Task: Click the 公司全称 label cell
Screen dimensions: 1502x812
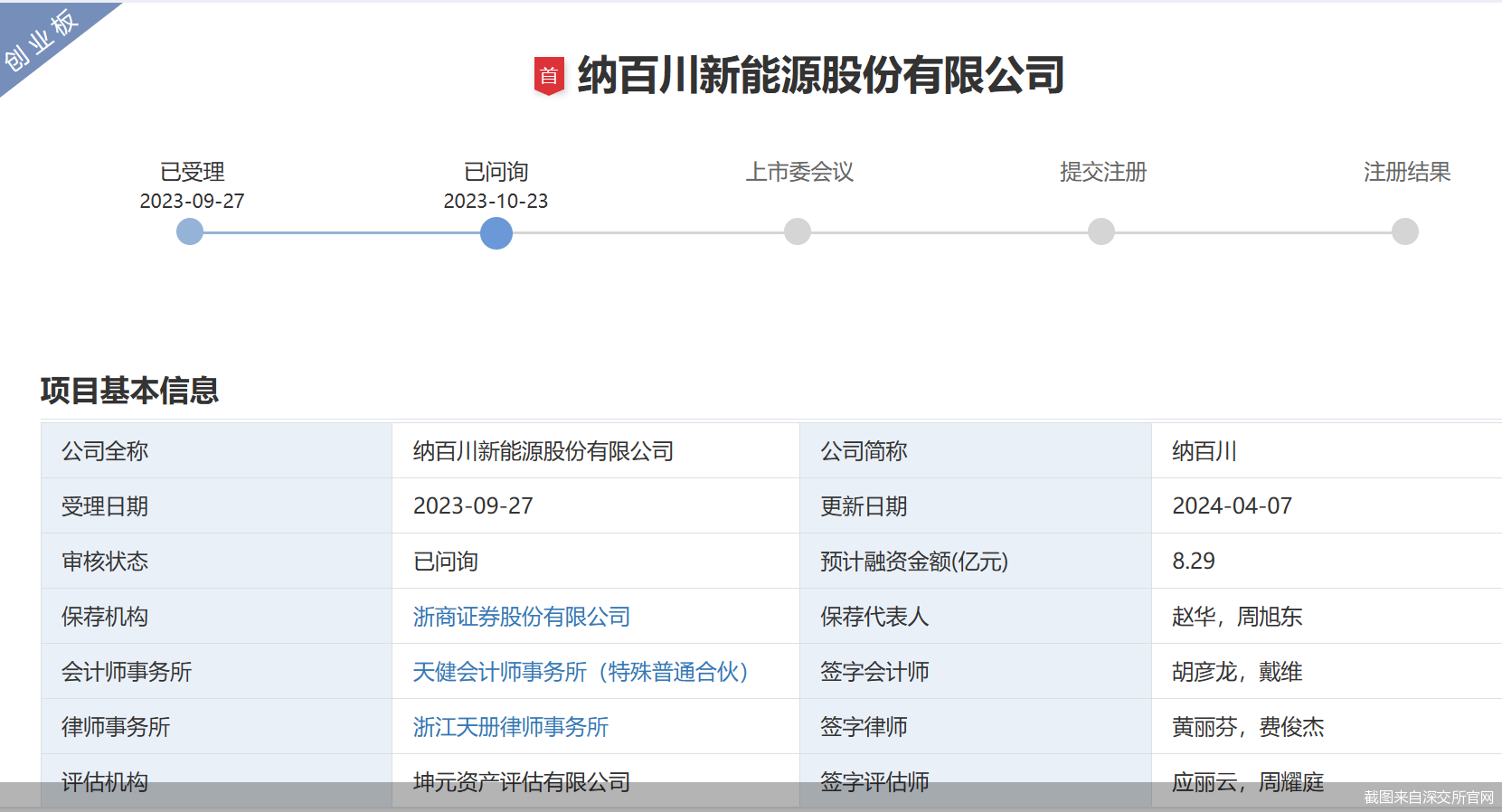Action: pyautogui.click(x=216, y=451)
